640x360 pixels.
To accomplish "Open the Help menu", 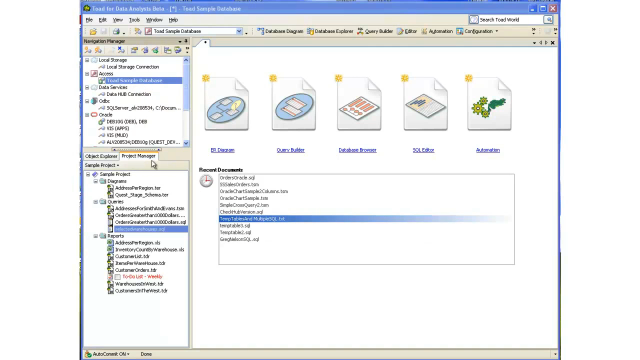I will click(173, 20).
